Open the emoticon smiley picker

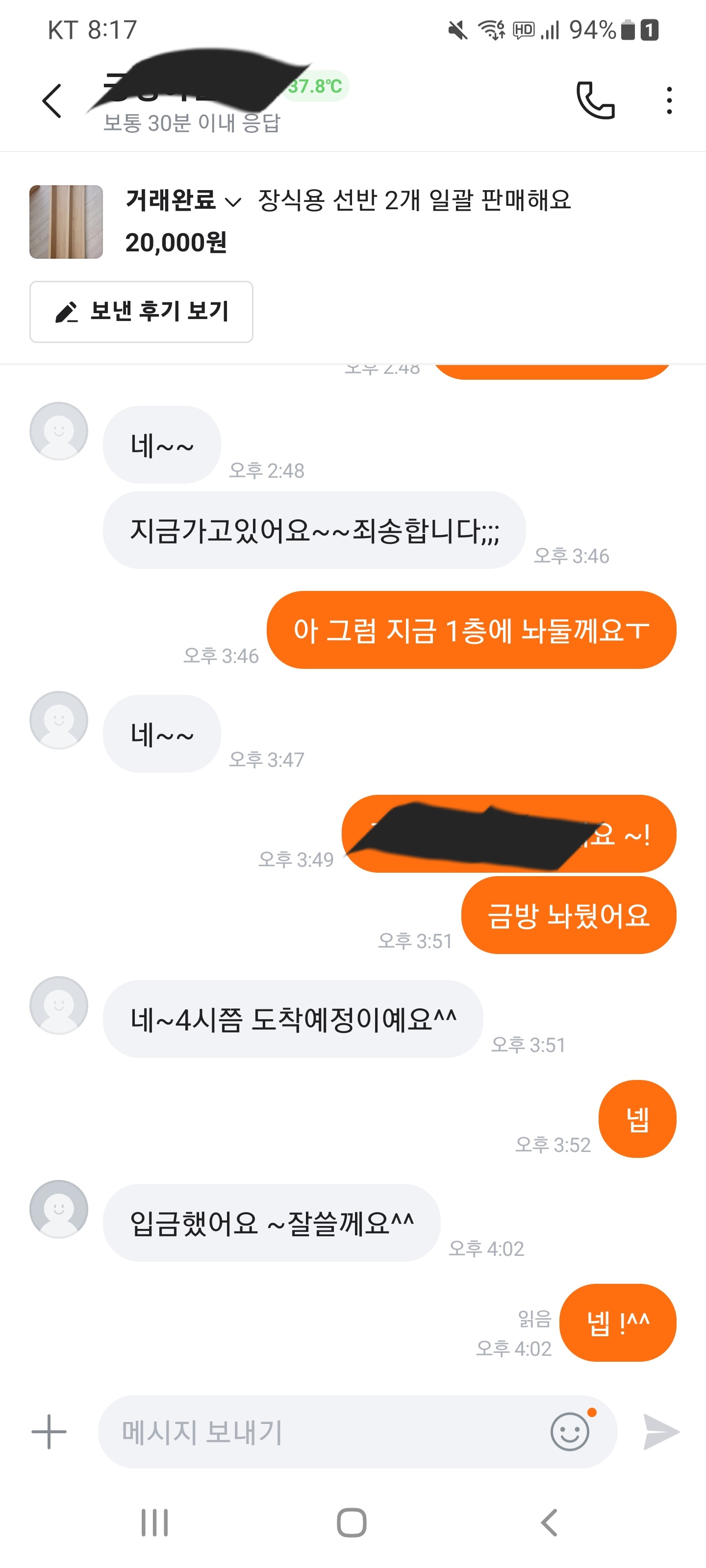(571, 1432)
